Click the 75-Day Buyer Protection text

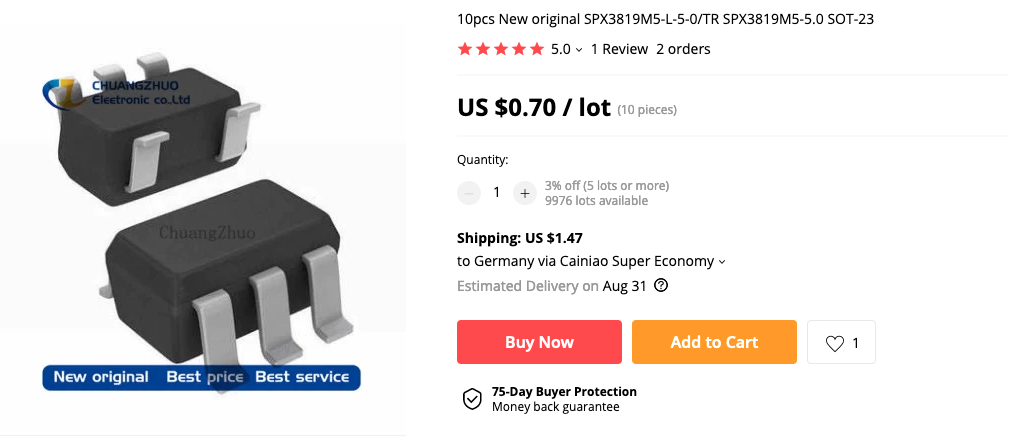pos(564,392)
